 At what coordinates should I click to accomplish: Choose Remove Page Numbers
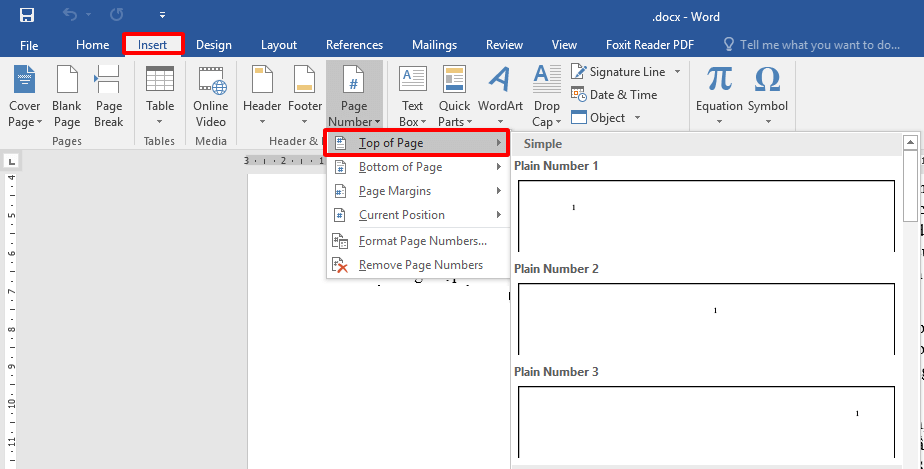[418, 265]
